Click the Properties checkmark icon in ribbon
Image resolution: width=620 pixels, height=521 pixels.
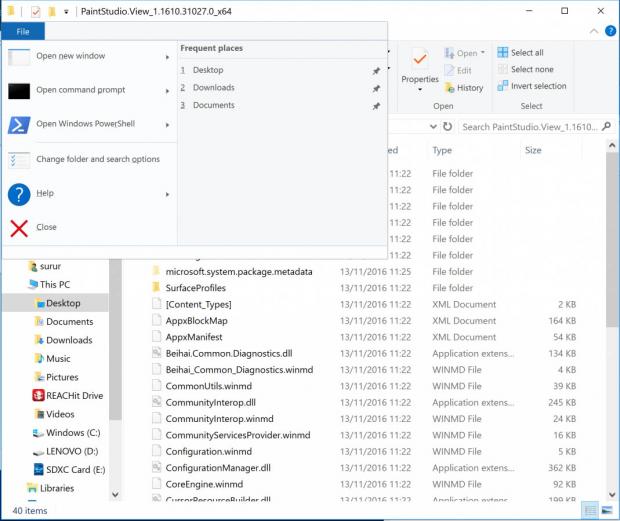click(419, 59)
